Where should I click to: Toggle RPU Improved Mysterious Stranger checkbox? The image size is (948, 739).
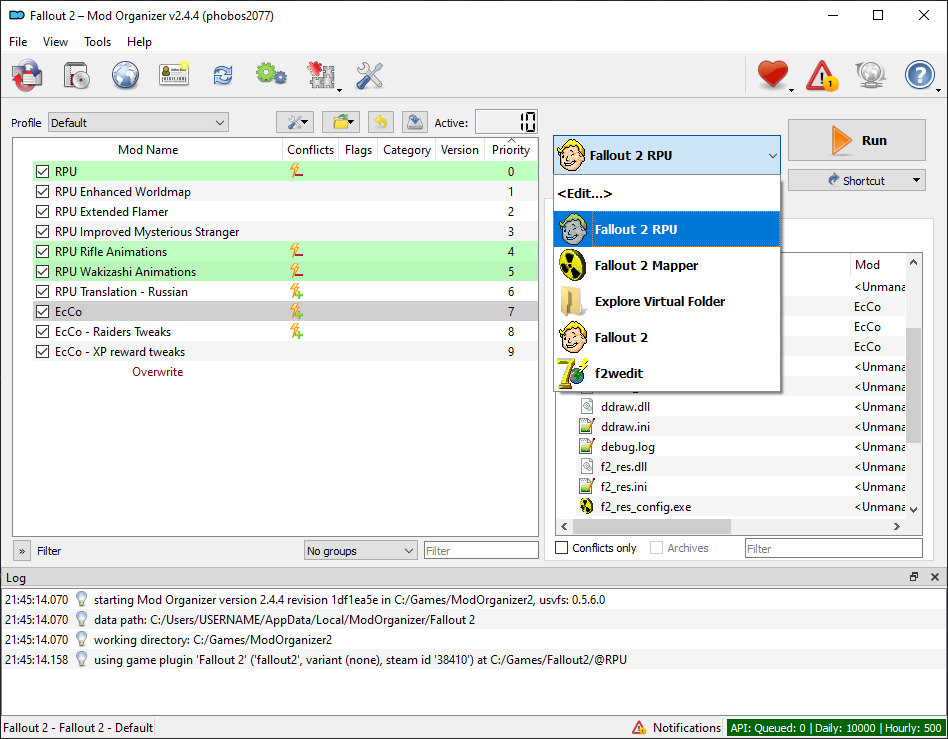click(42, 231)
